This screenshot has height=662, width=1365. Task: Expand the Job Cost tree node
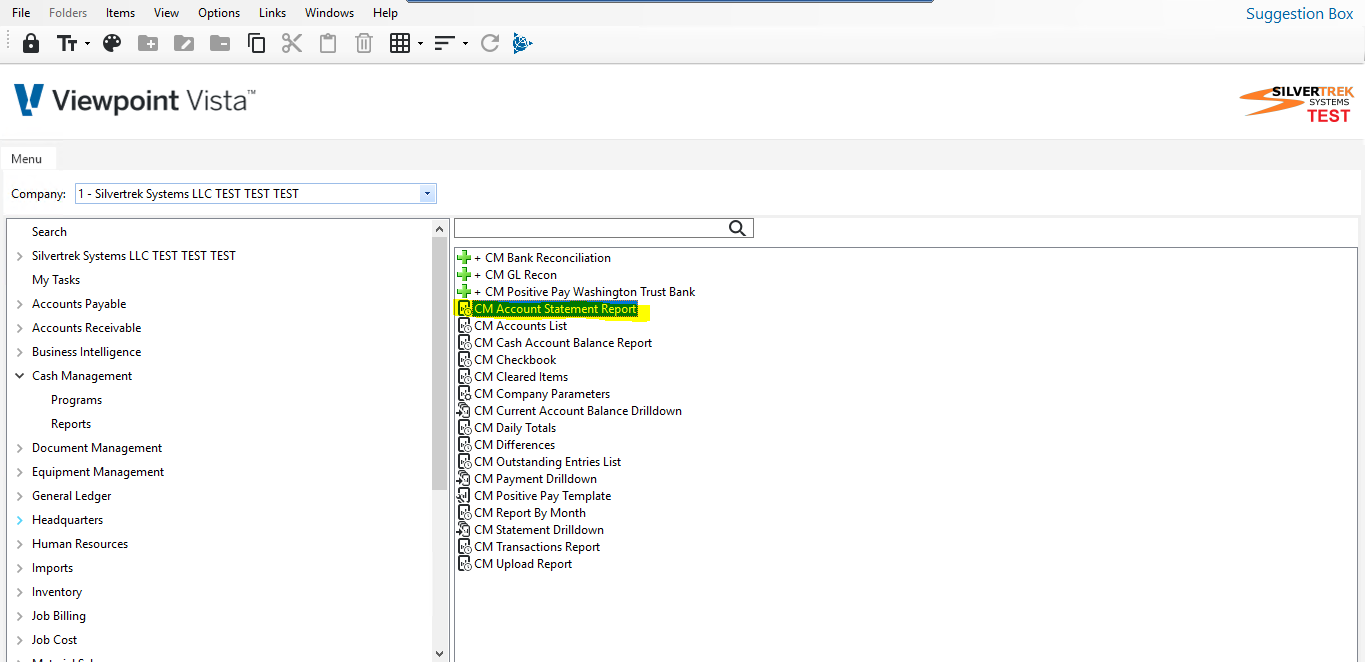[20, 640]
